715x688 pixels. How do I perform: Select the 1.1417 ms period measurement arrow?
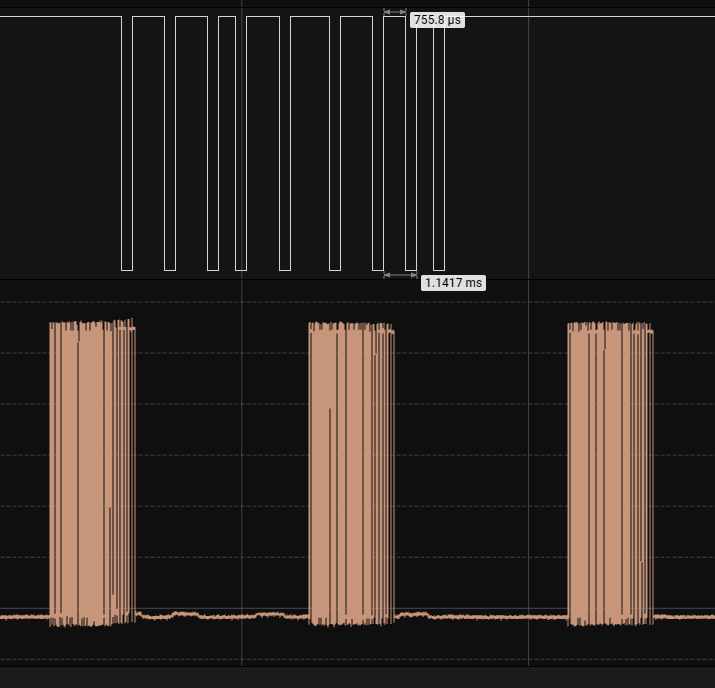[400, 275]
